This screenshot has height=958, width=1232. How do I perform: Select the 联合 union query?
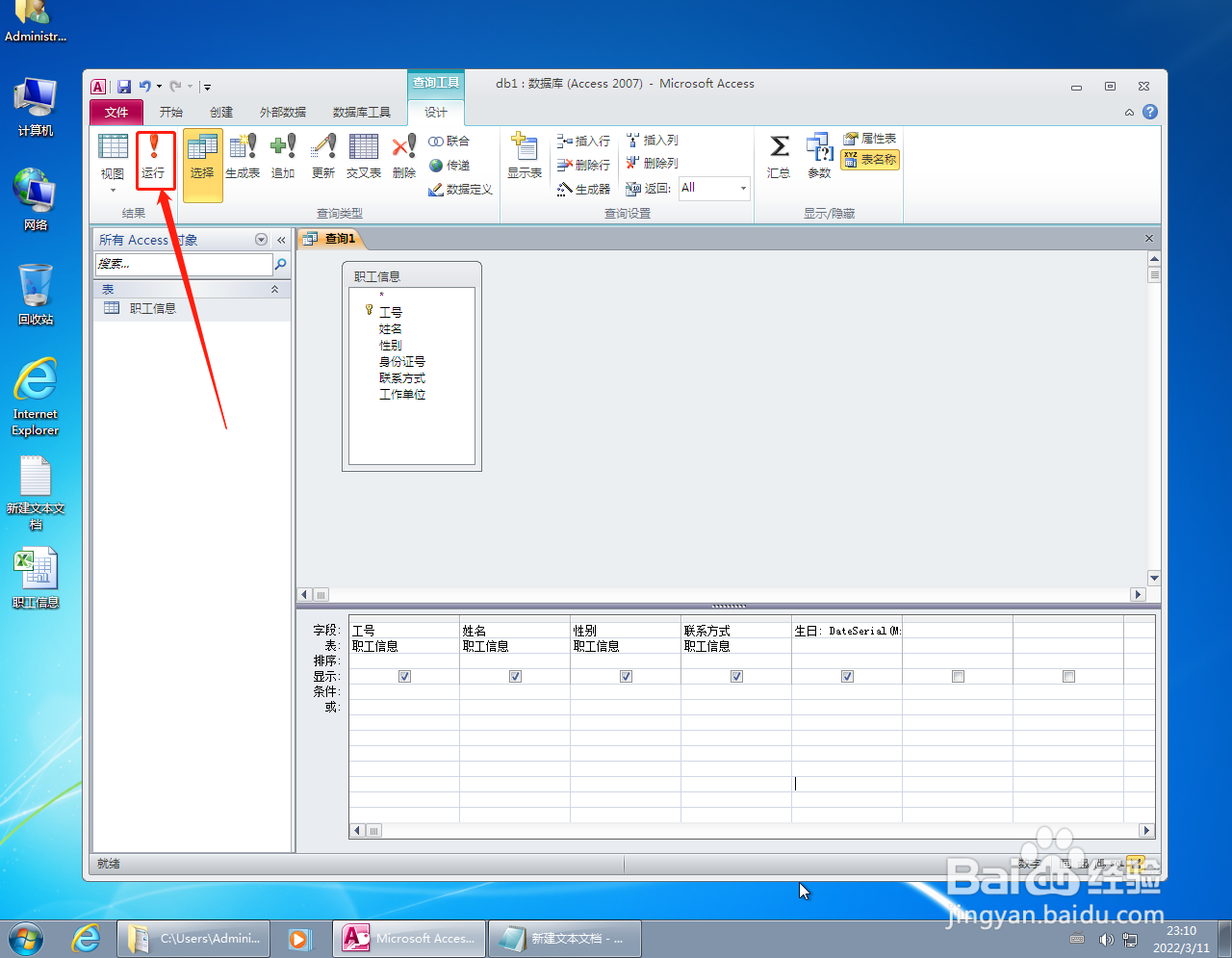point(449,141)
